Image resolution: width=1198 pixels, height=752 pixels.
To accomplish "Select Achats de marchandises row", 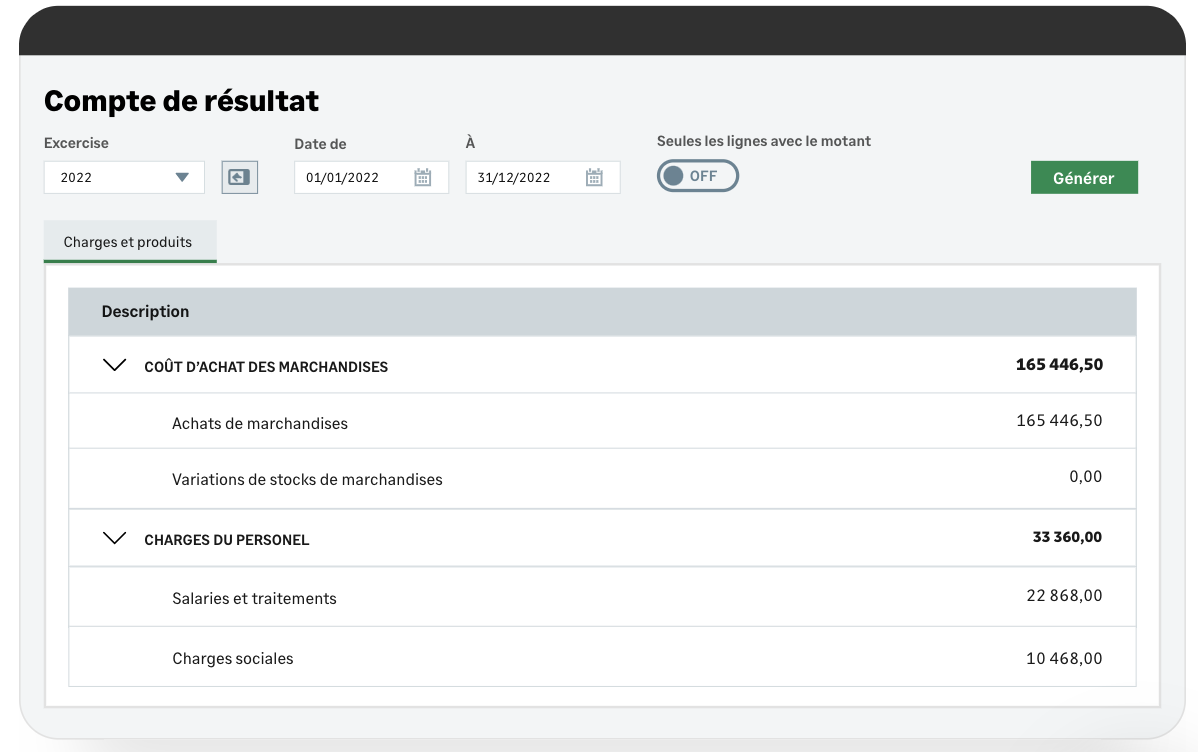I will 260,423.
